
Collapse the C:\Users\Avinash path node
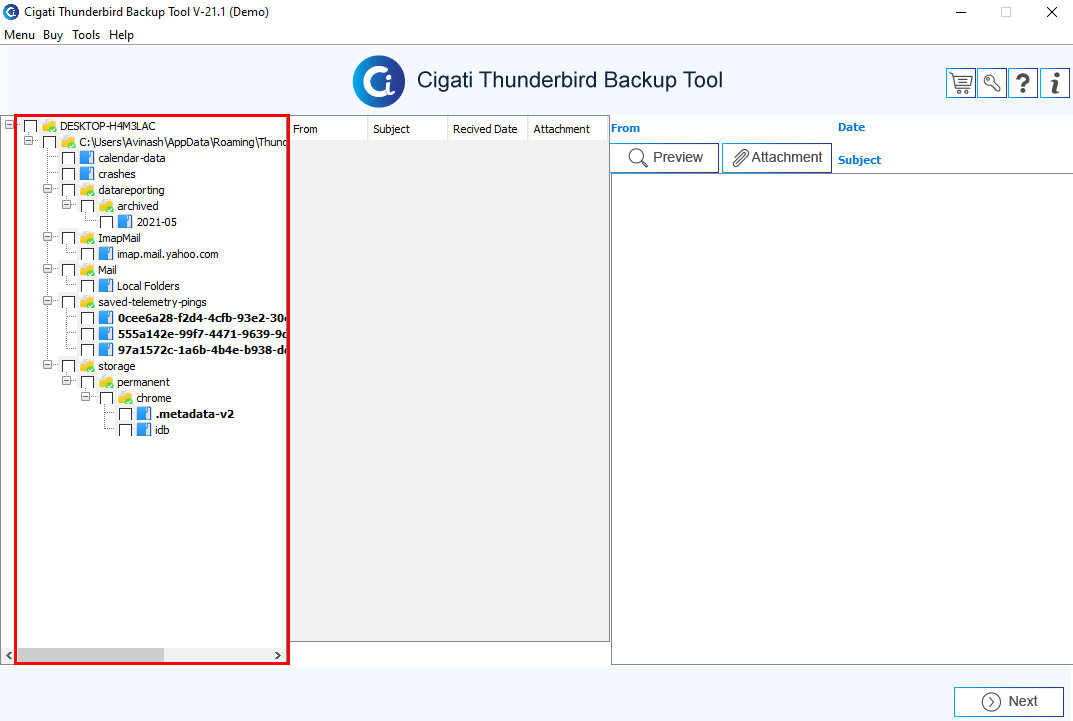(x=28, y=140)
